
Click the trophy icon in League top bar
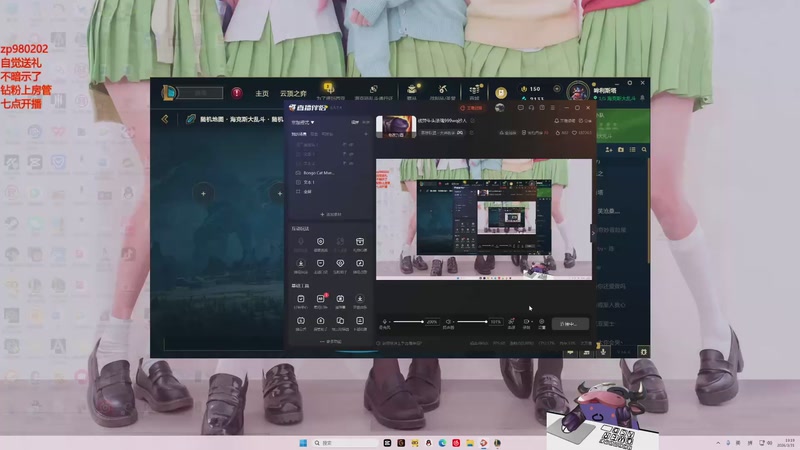(329, 89)
